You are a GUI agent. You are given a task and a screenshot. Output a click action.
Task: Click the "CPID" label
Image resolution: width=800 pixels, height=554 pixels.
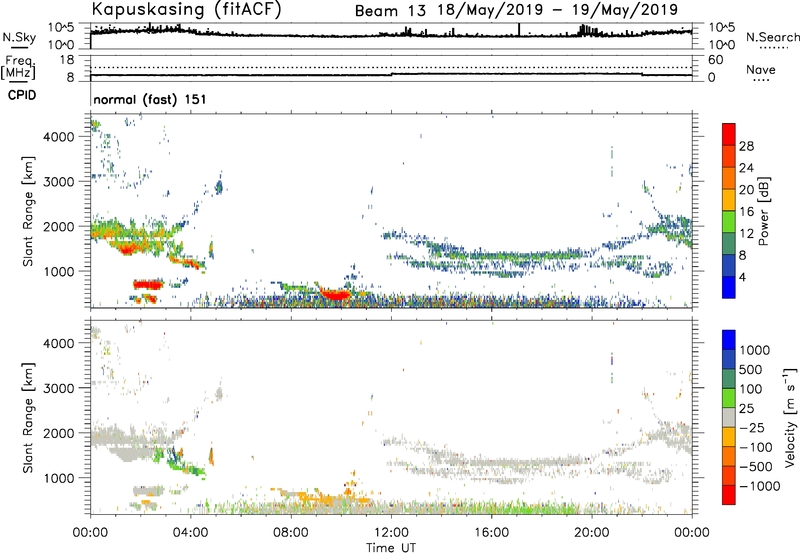point(22,95)
